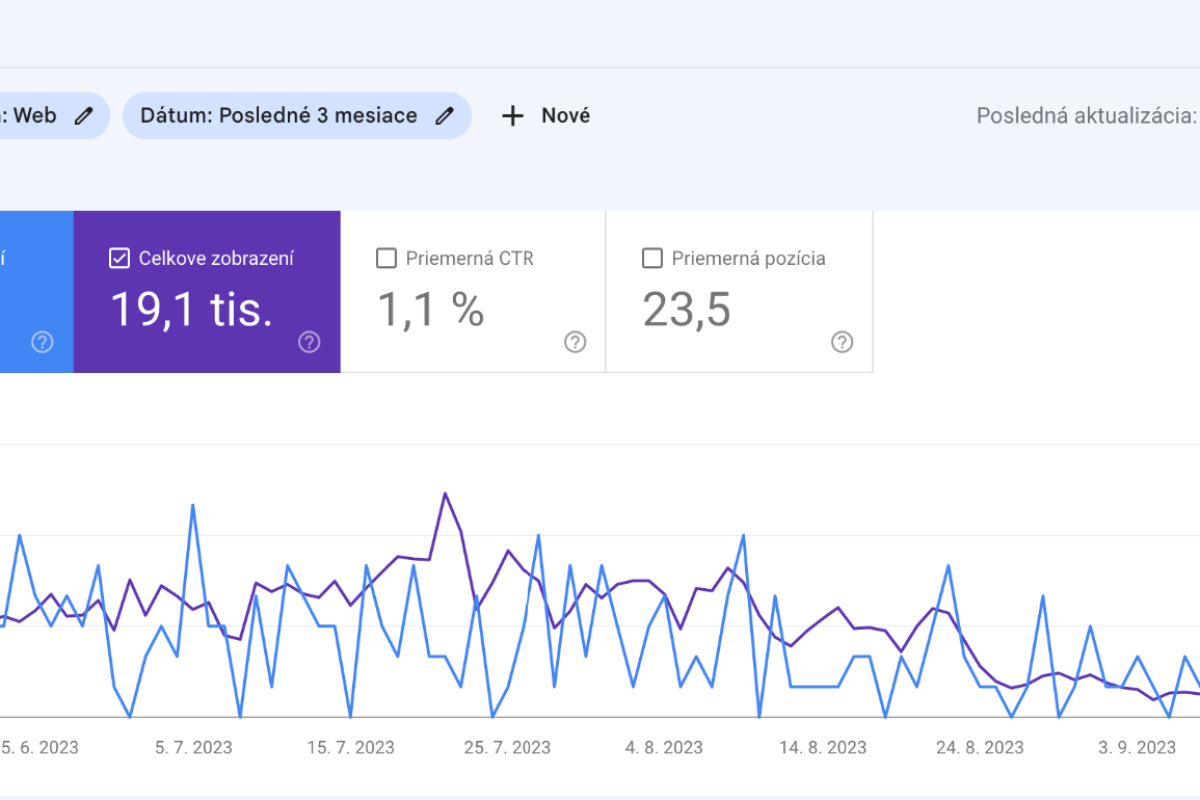
Task: Open help icon on 'Celkove zobrazení' card
Action: pos(309,343)
